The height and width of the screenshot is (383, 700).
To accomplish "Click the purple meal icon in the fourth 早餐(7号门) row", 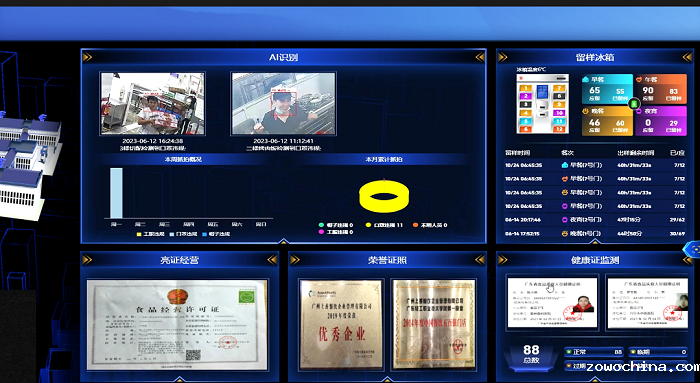I will pos(565,206).
